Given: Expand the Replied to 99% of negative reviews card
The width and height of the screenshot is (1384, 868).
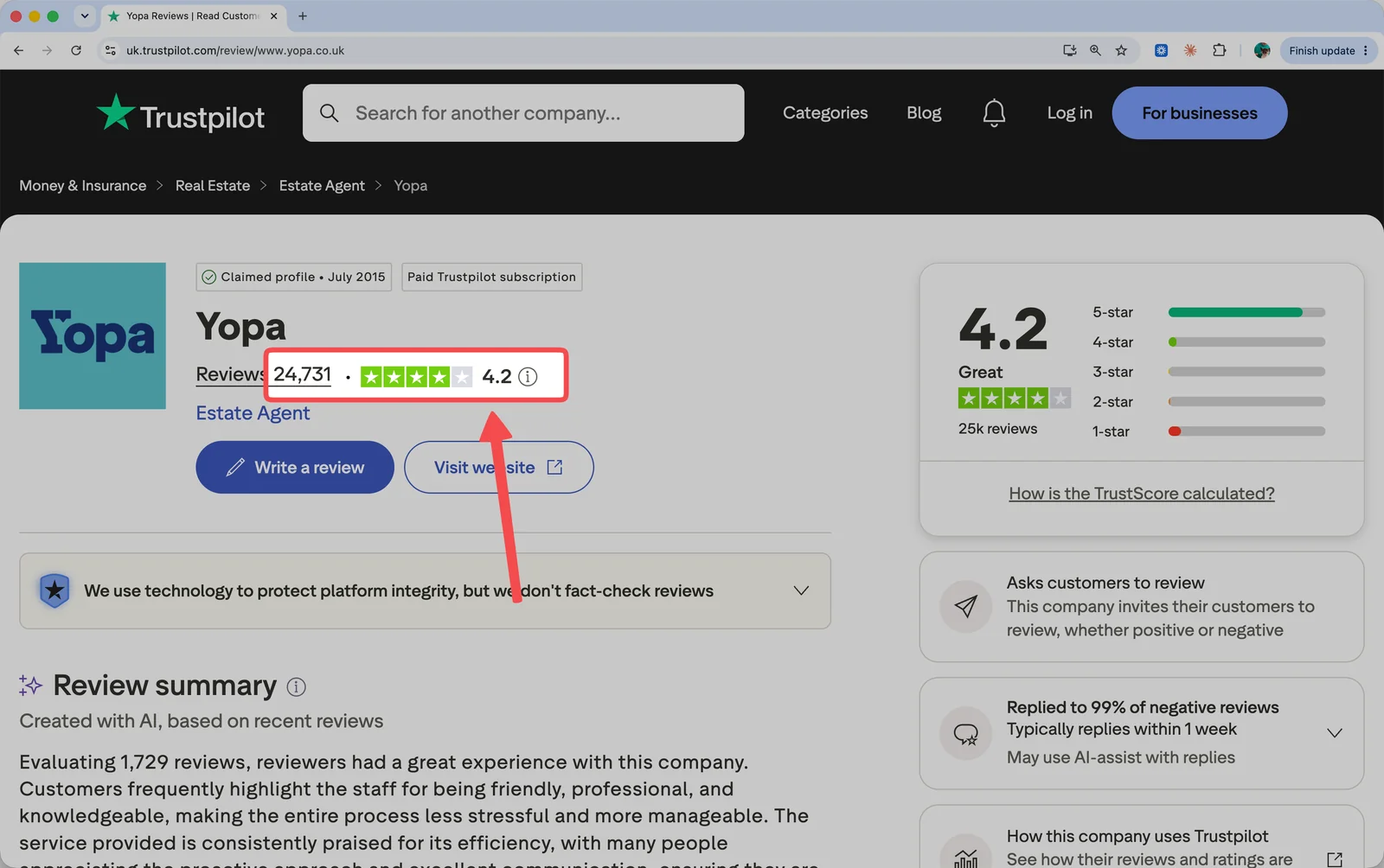Looking at the screenshot, I should tap(1335, 733).
